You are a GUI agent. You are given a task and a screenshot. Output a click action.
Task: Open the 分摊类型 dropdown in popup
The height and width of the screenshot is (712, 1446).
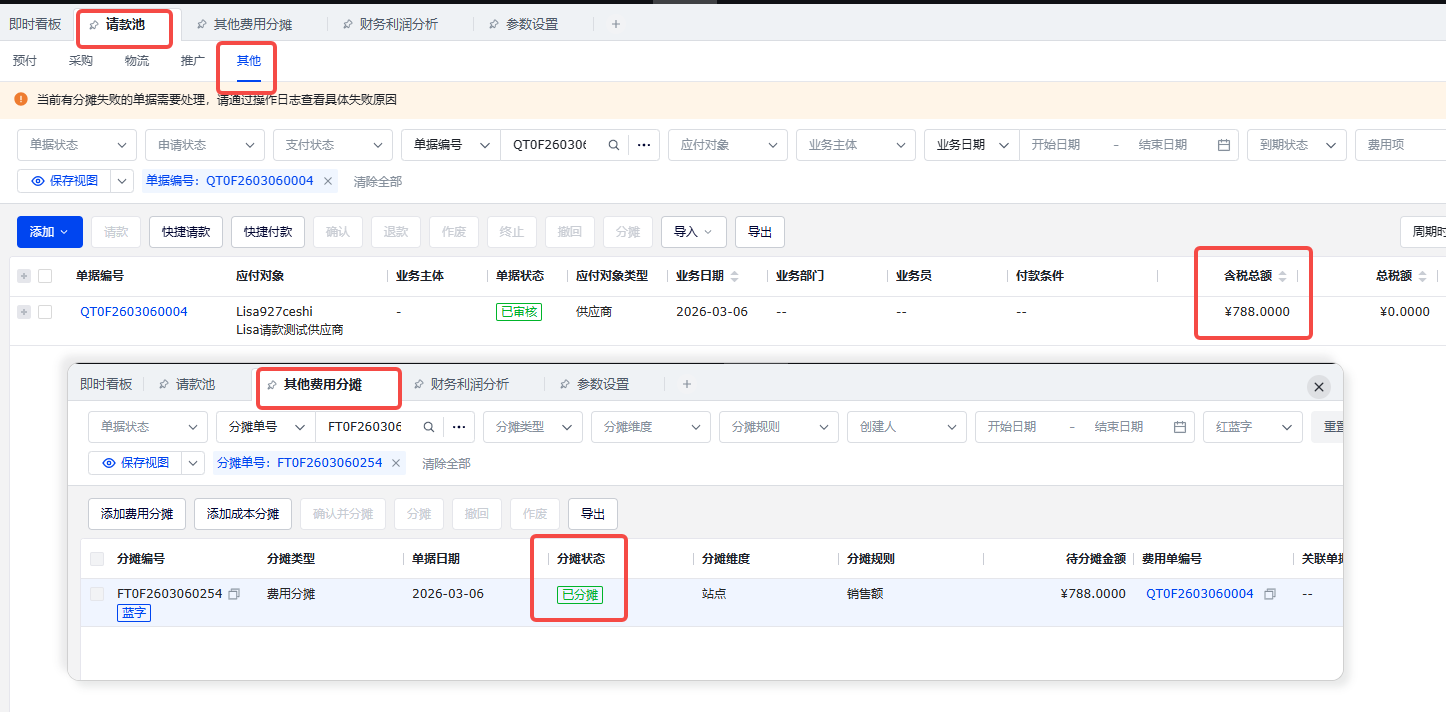point(533,427)
